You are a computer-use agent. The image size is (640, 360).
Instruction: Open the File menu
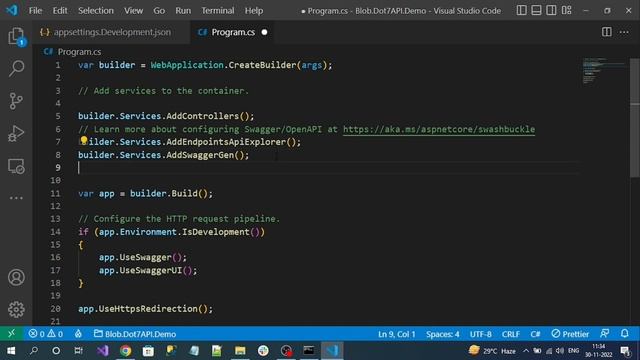point(35,11)
